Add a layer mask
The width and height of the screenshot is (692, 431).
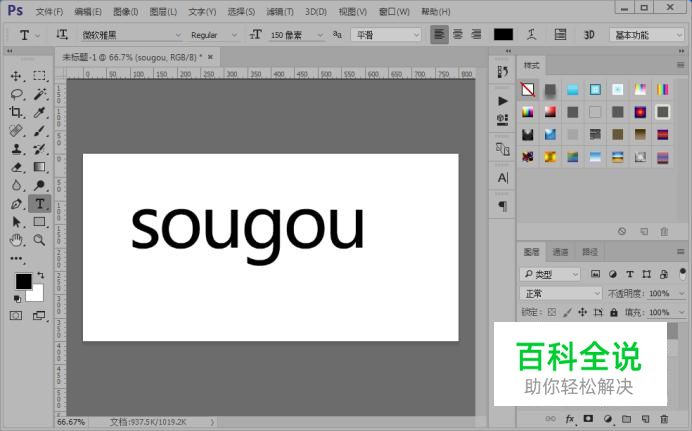[x=588, y=419]
